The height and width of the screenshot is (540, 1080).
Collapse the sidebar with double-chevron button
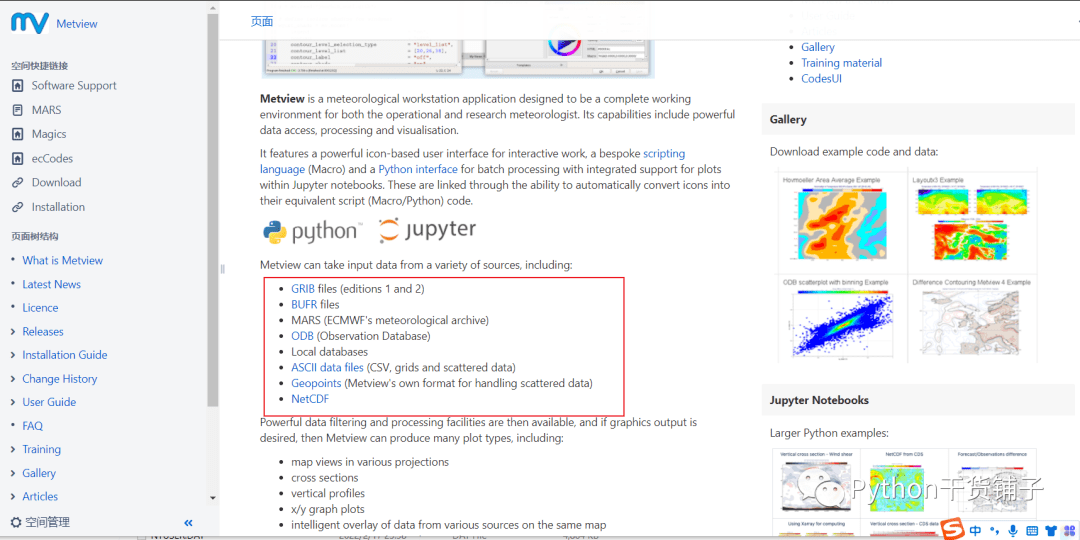tap(188, 523)
